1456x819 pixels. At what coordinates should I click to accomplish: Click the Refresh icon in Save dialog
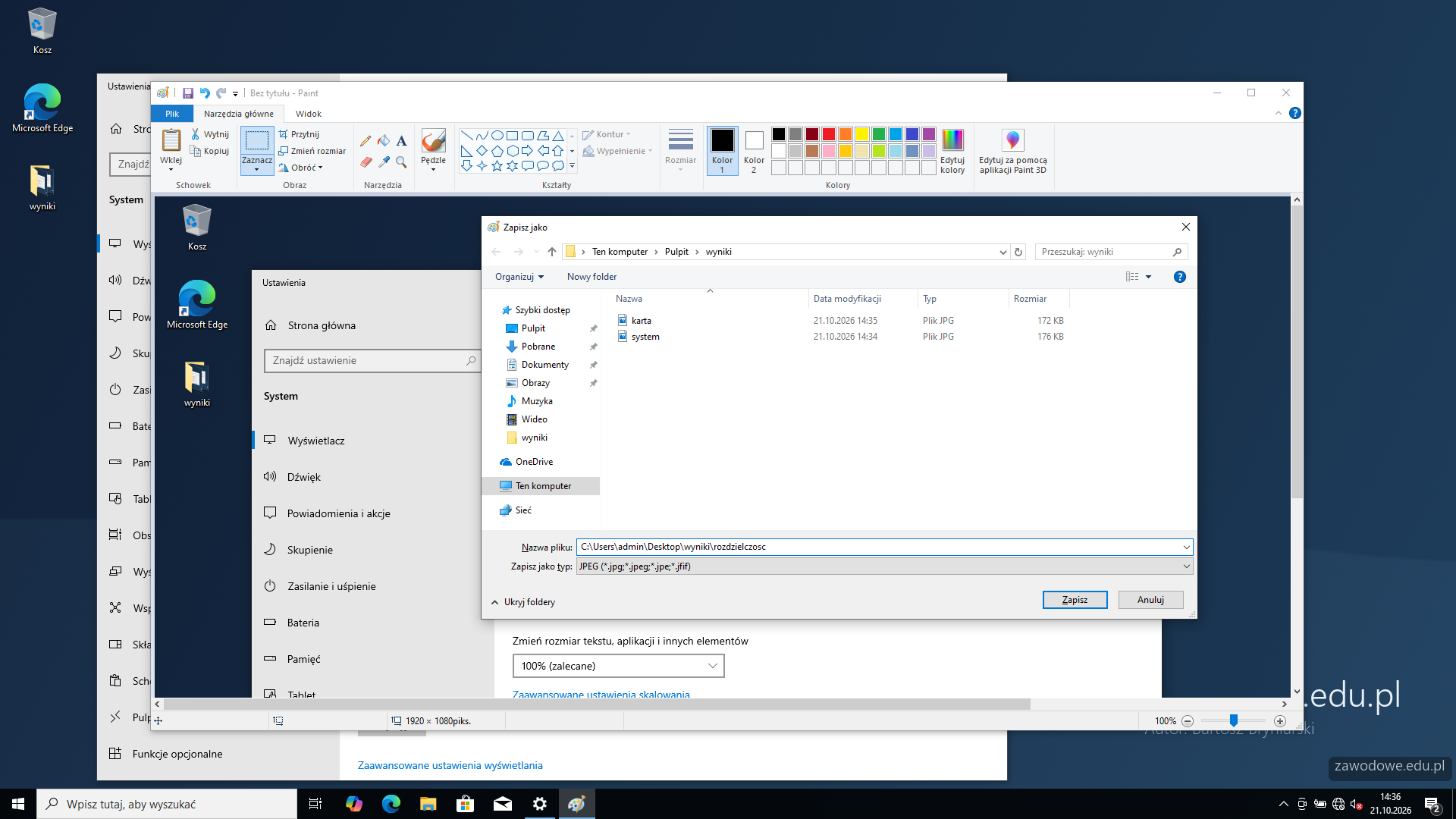[x=1018, y=252]
